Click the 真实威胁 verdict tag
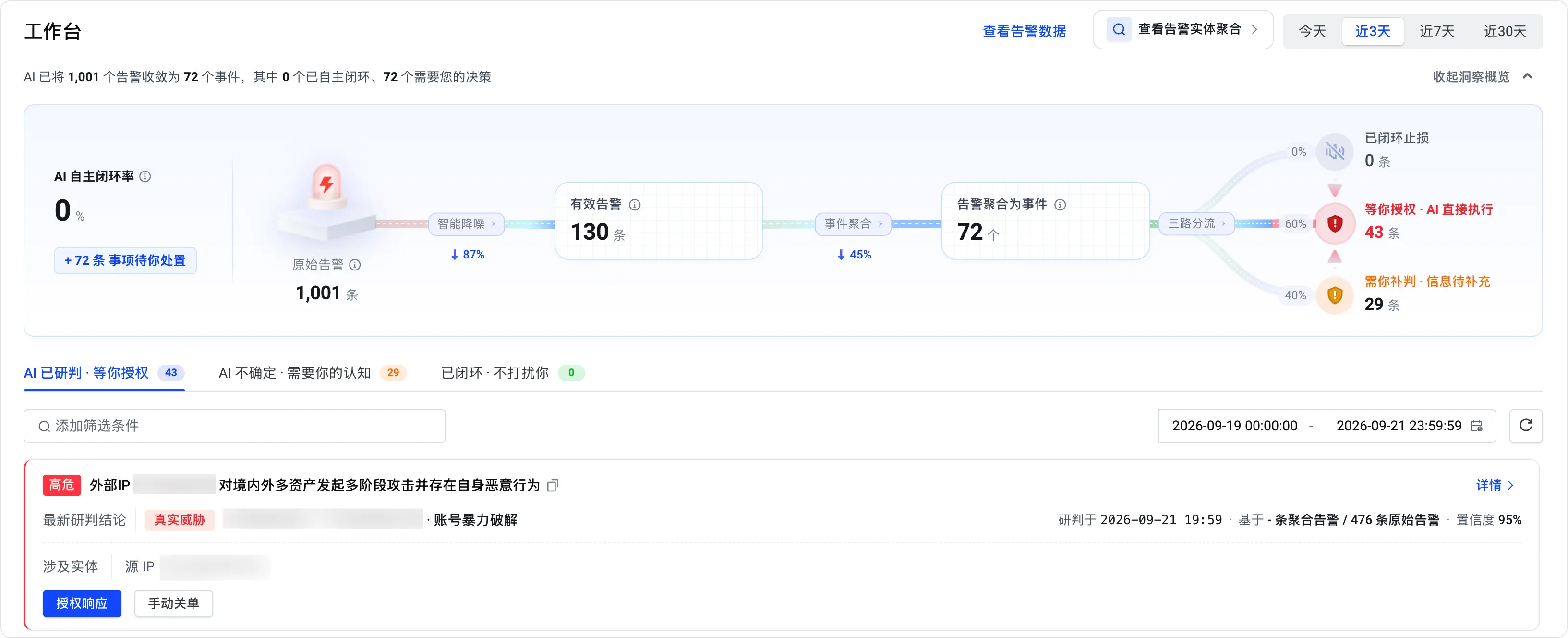1568x638 pixels. [180, 520]
